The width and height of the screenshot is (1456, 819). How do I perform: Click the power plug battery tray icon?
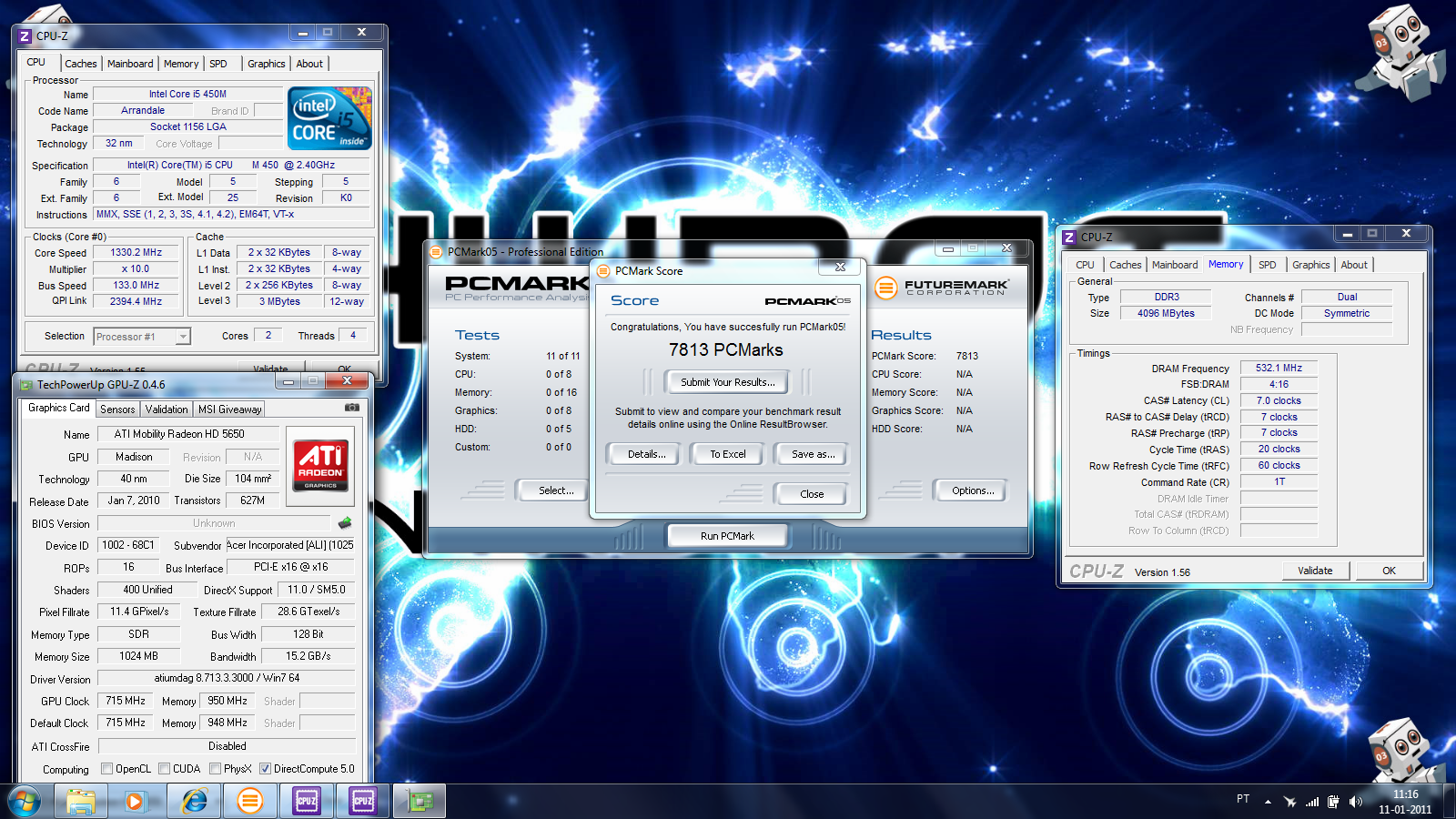tap(1333, 802)
